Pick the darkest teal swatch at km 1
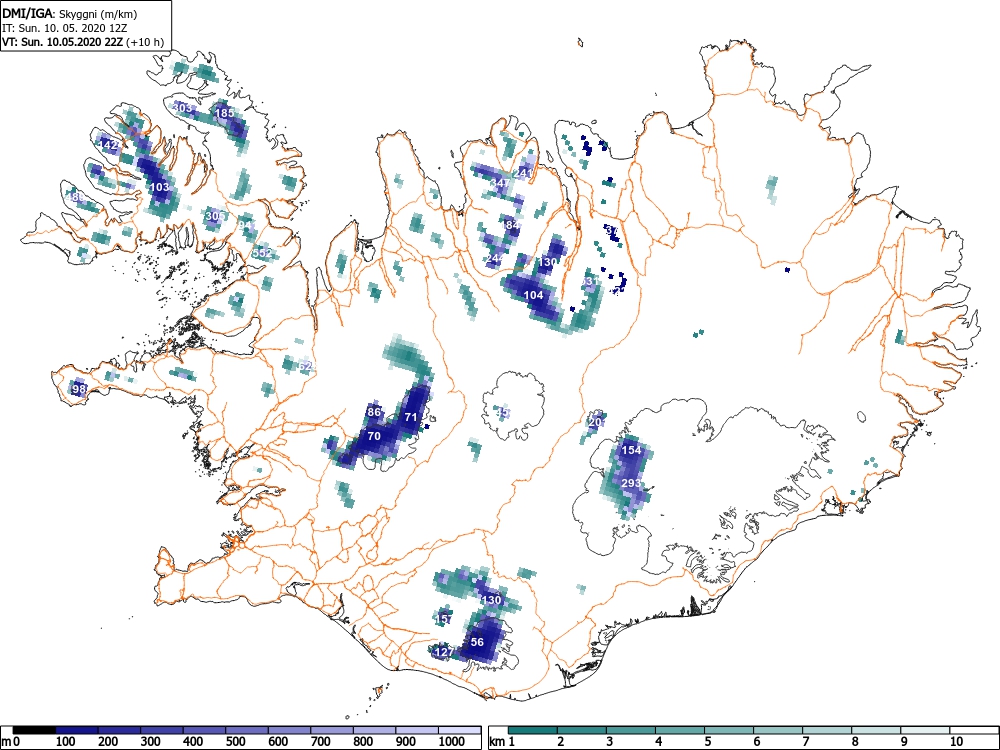The width and height of the screenshot is (1000, 750). point(533,730)
